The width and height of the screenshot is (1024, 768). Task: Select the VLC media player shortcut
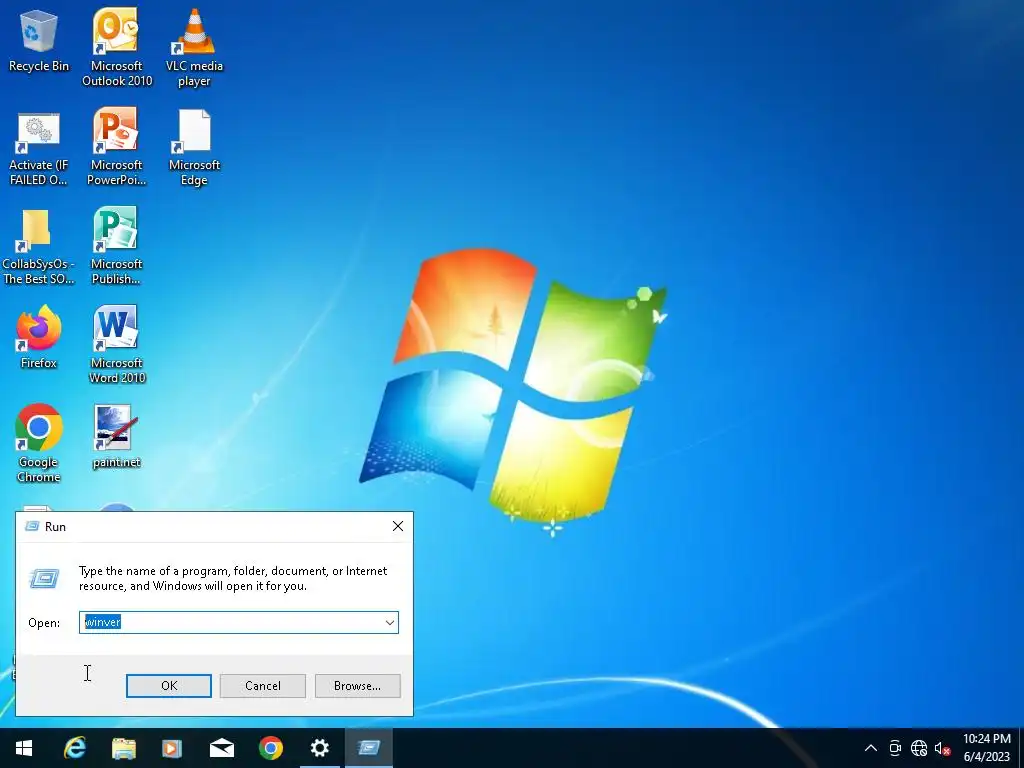click(x=194, y=47)
